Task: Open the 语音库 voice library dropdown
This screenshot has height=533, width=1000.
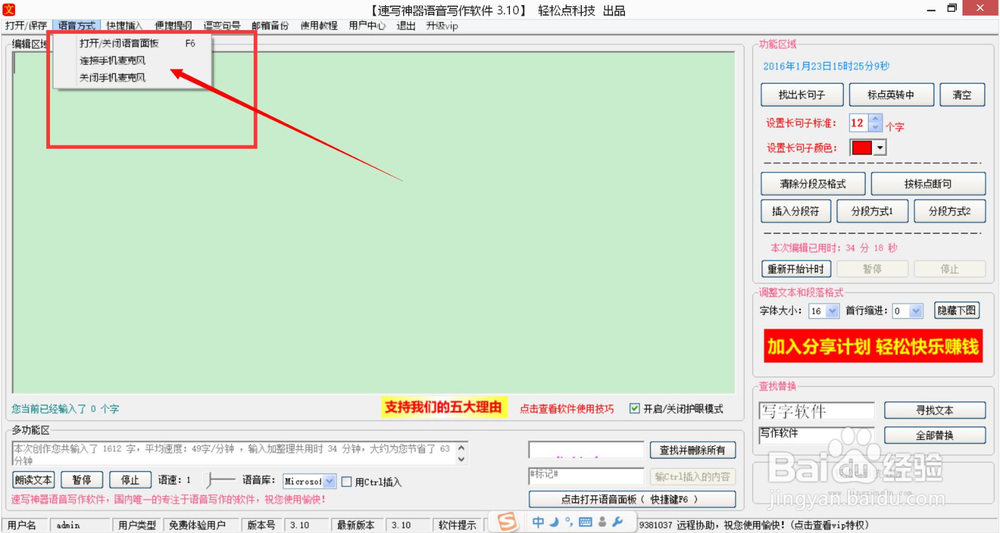Action: pos(329,481)
